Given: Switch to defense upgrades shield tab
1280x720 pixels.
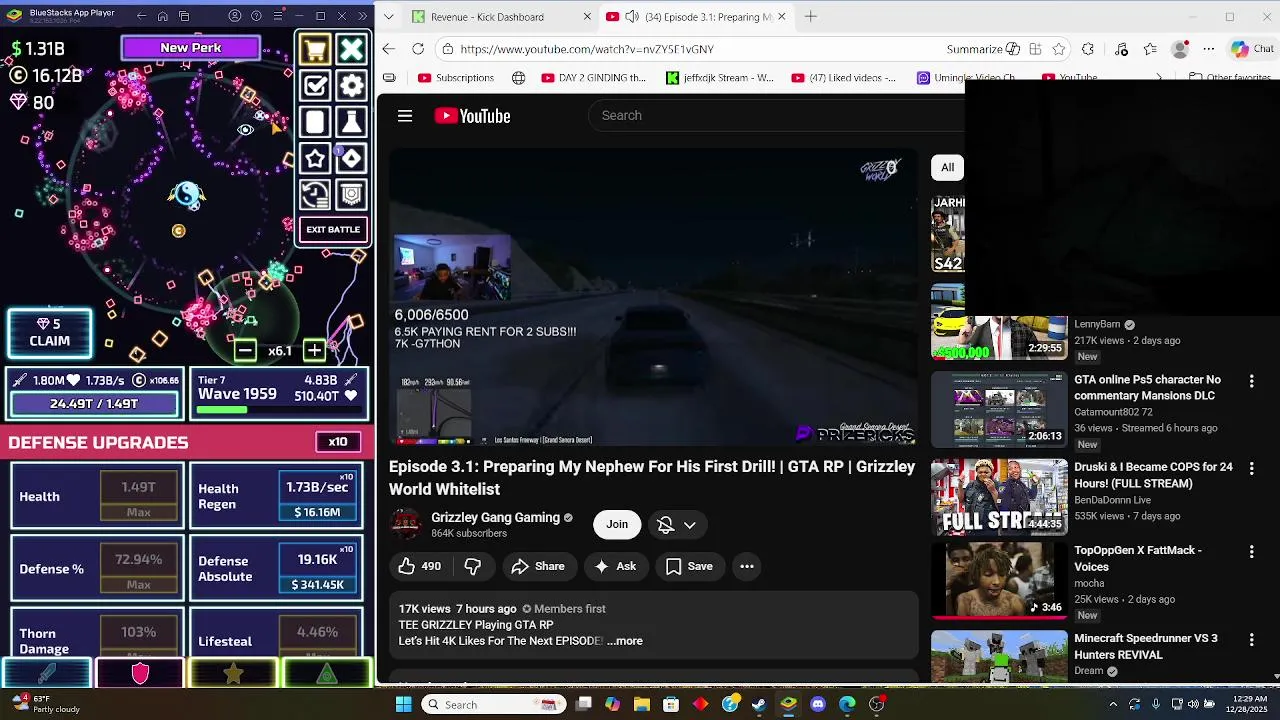Looking at the screenshot, I should point(140,674).
